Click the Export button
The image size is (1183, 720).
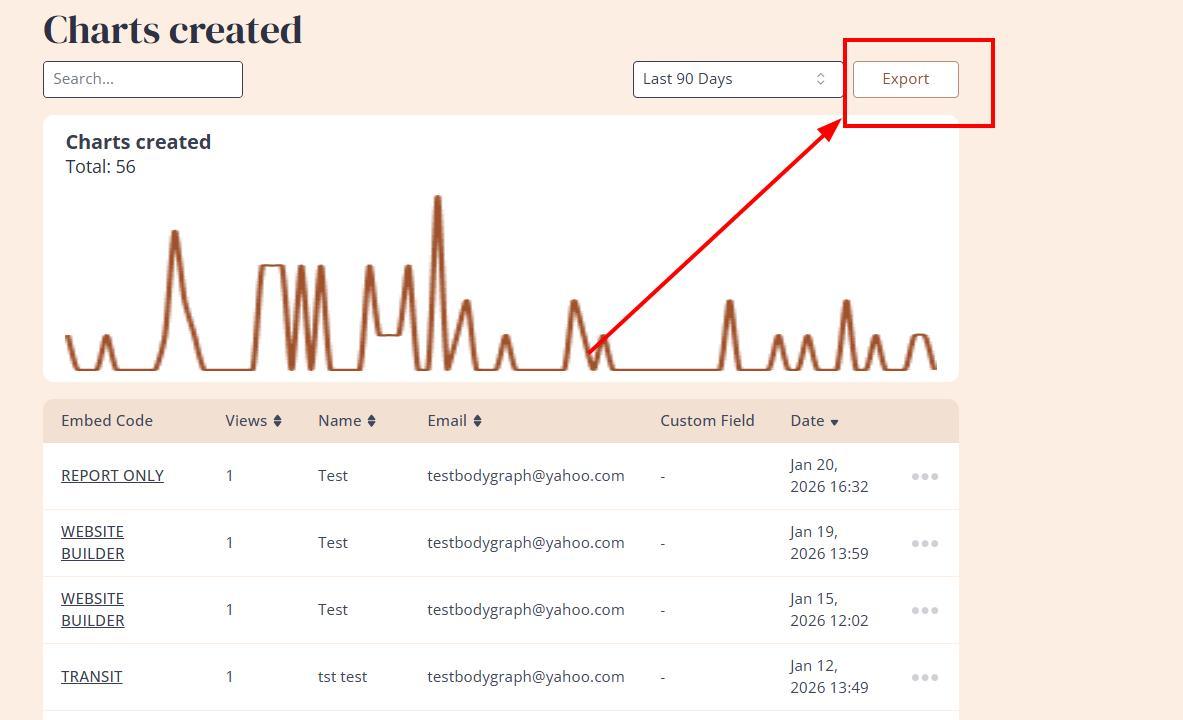(x=905, y=79)
